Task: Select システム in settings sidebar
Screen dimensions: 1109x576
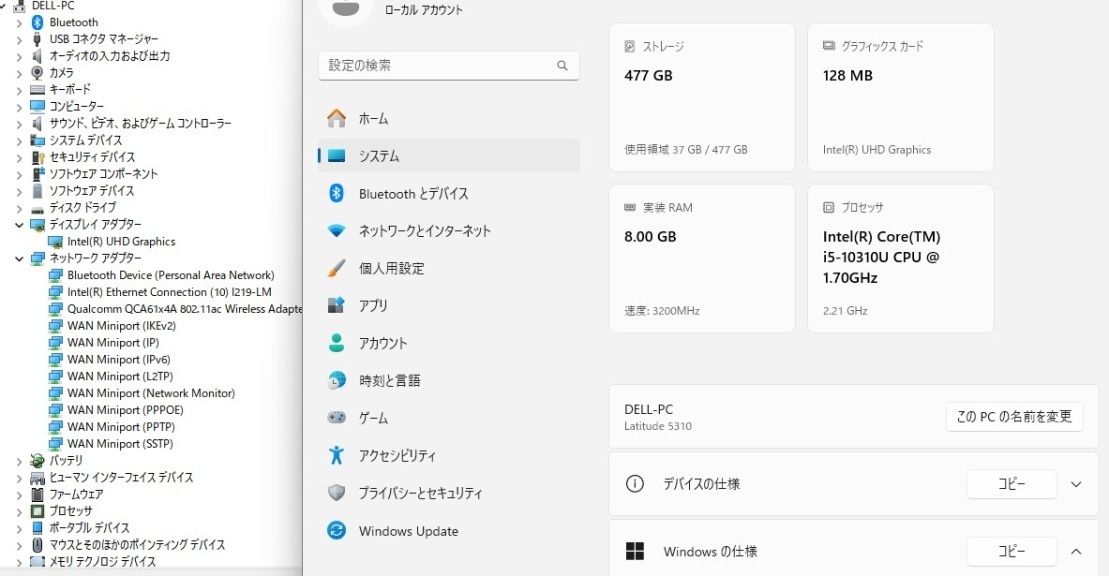Action: coord(449,156)
